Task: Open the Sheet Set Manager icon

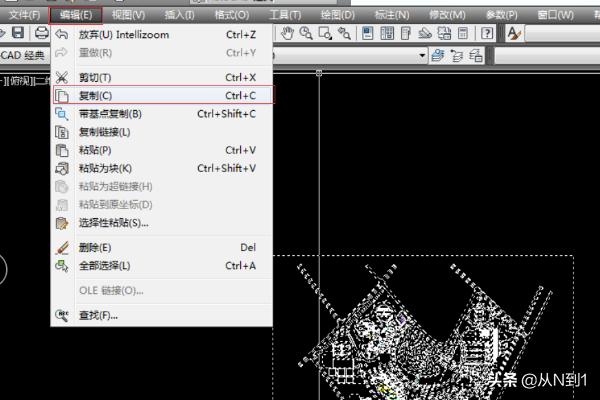Action: click(x=425, y=34)
